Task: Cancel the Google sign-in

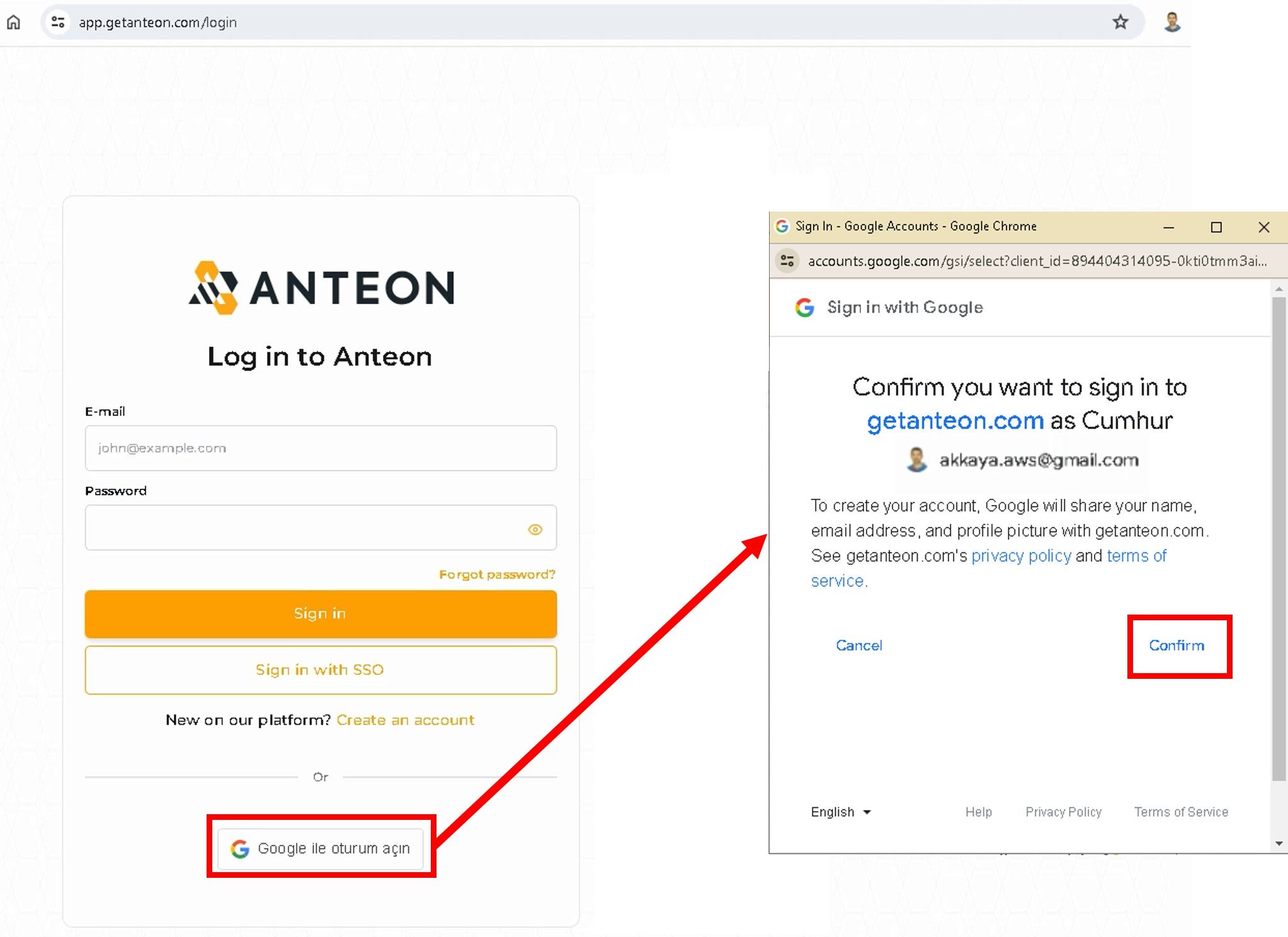Action: (858, 645)
